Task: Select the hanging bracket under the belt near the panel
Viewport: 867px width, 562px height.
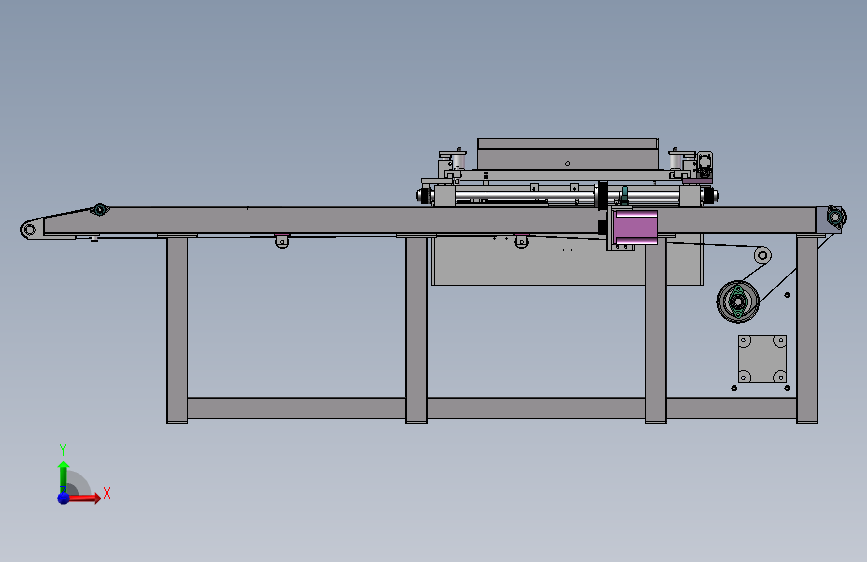Action: point(521,241)
